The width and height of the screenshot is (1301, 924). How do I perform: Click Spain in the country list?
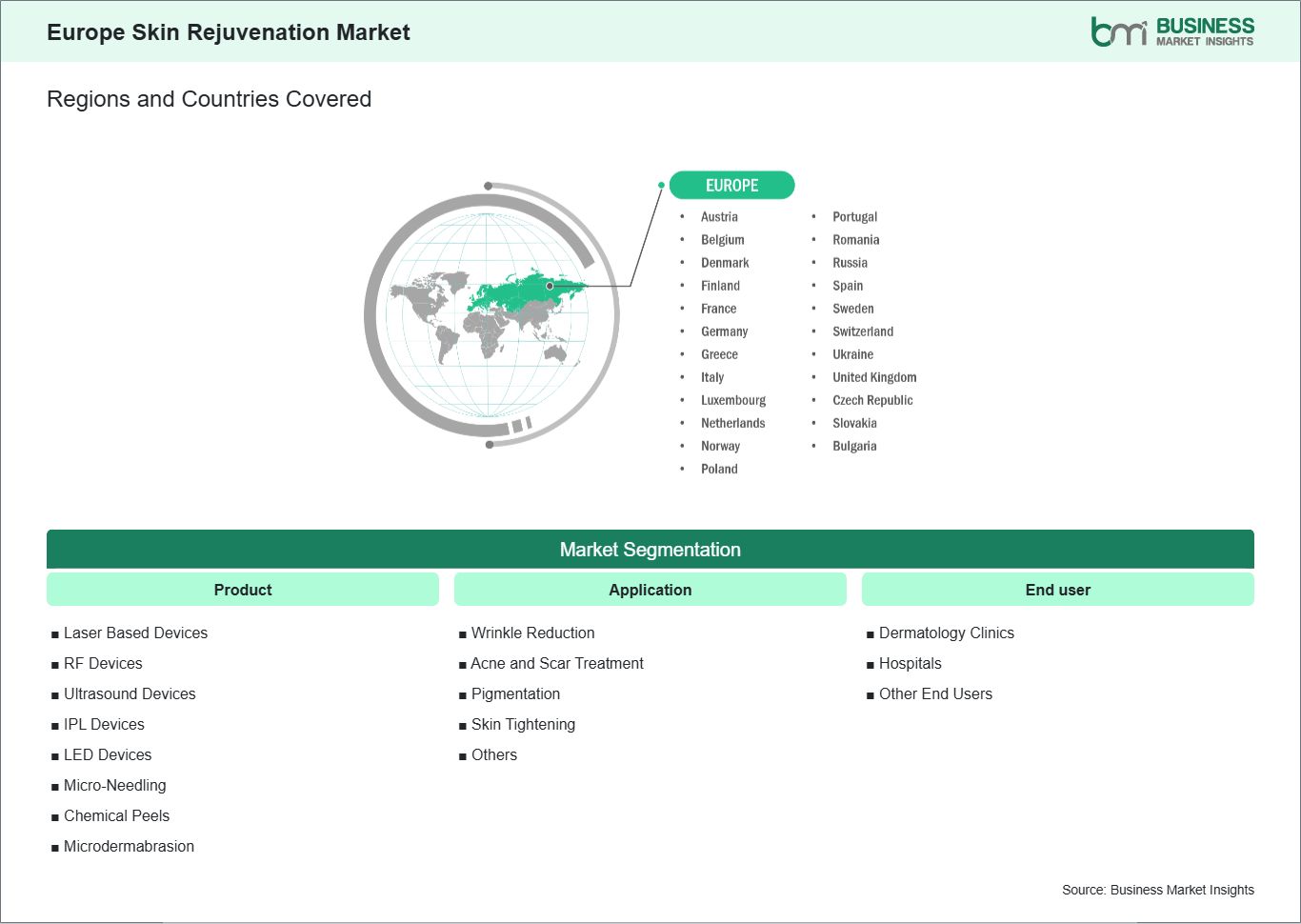pyautogui.click(x=848, y=286)
